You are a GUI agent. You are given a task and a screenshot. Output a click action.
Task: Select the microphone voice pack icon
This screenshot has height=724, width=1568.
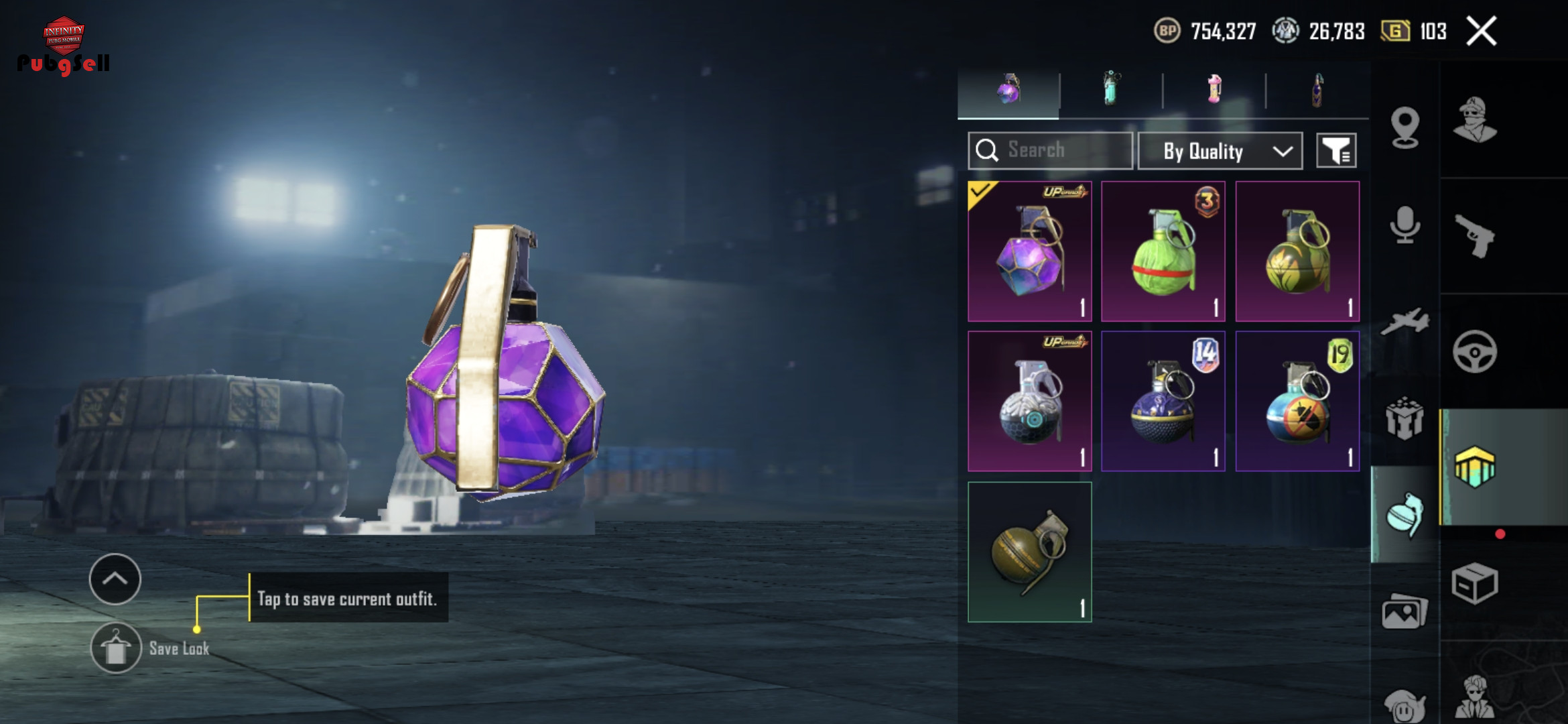click(x=1405, y=225)
